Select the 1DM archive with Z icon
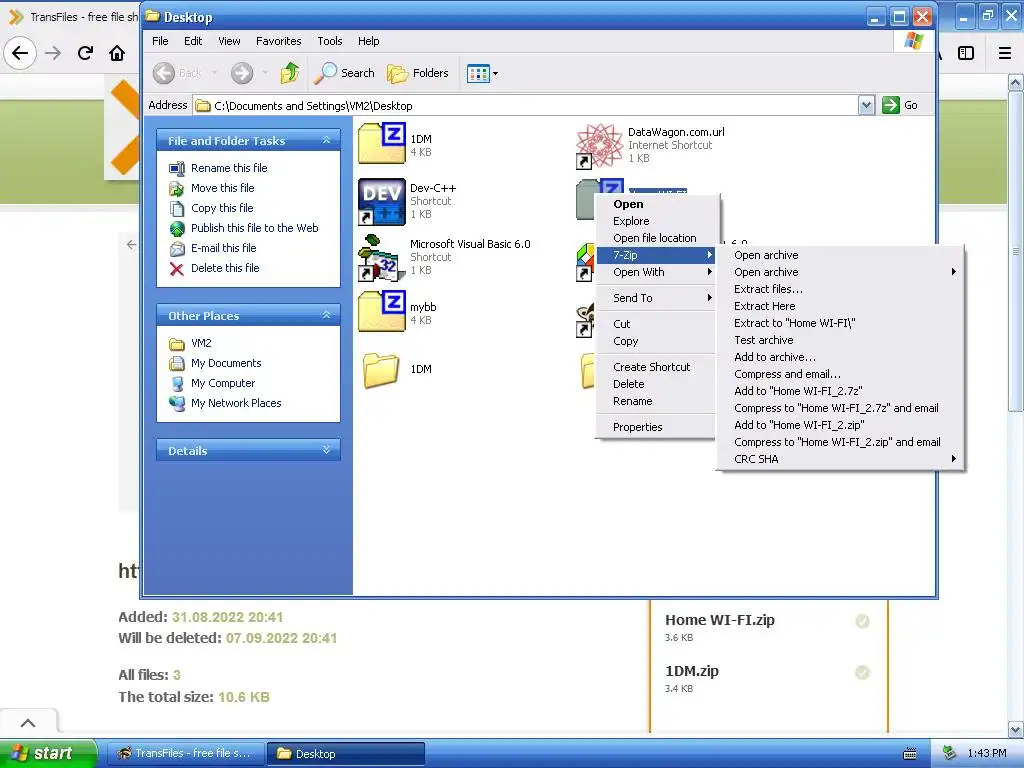 [x=382, y=143]
